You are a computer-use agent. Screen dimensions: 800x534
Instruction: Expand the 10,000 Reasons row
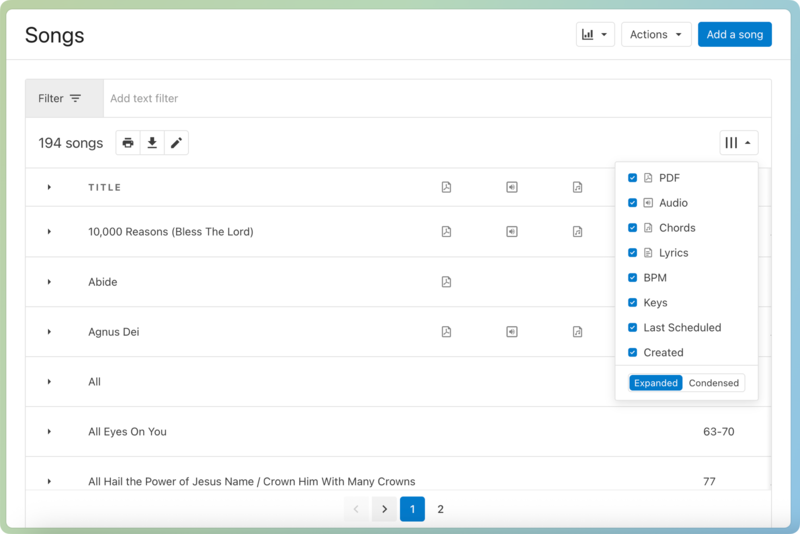(x=49, y=232)
